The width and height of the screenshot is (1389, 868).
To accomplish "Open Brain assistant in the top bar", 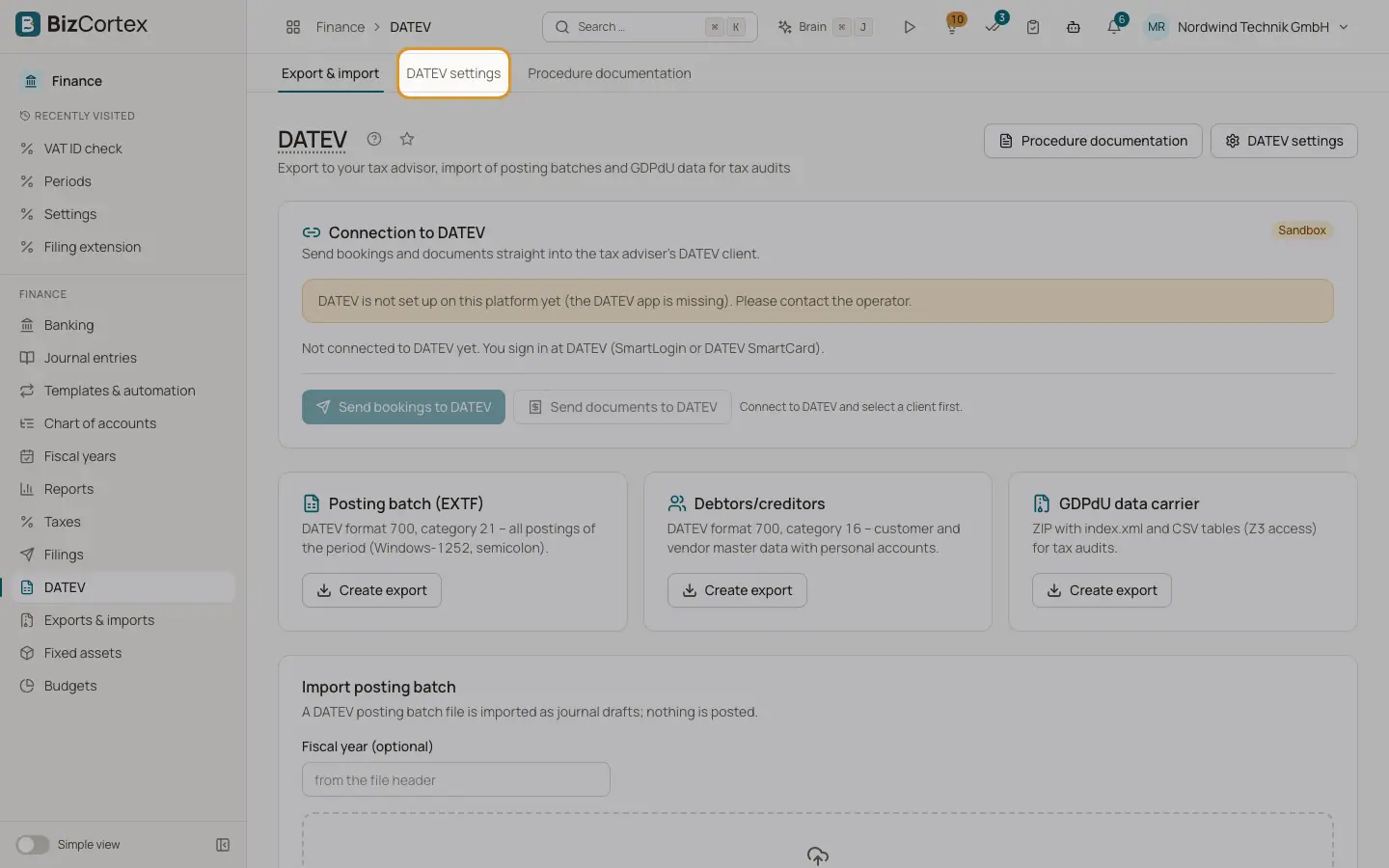I will (x=825, y=27).
